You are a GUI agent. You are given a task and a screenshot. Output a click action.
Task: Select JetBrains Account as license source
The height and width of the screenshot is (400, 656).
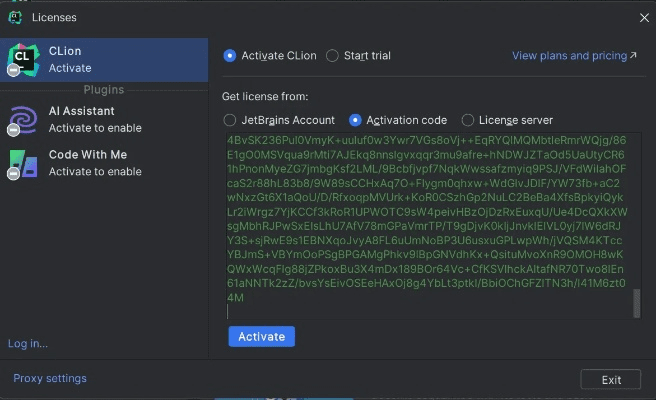tap(231, 120)
